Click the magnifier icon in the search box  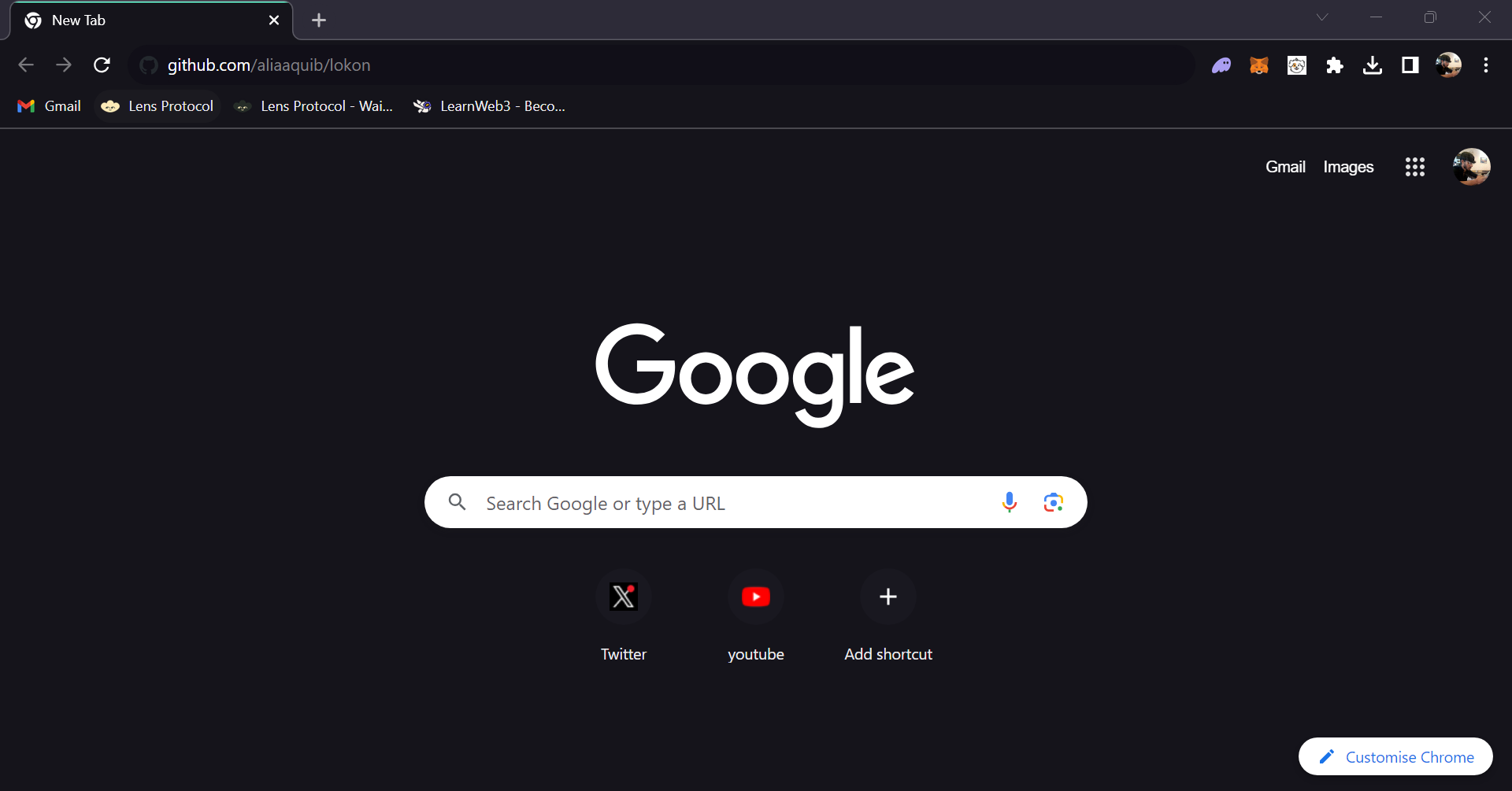pos(458,502)
